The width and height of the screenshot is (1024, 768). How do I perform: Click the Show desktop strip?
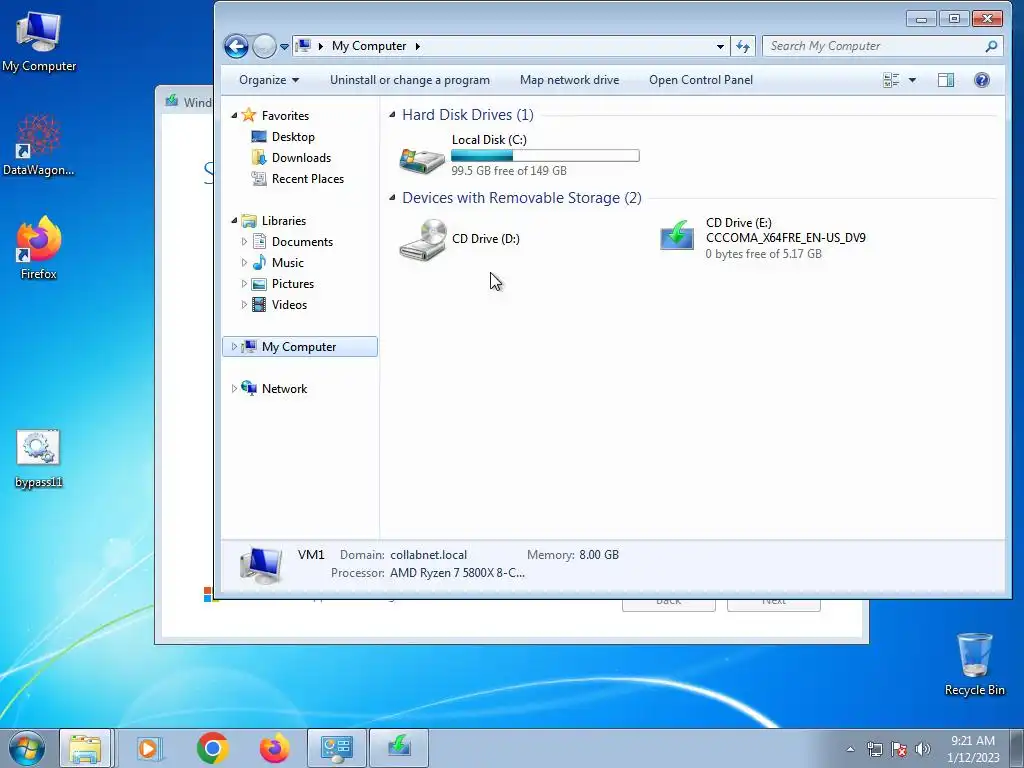[1017, 748]
